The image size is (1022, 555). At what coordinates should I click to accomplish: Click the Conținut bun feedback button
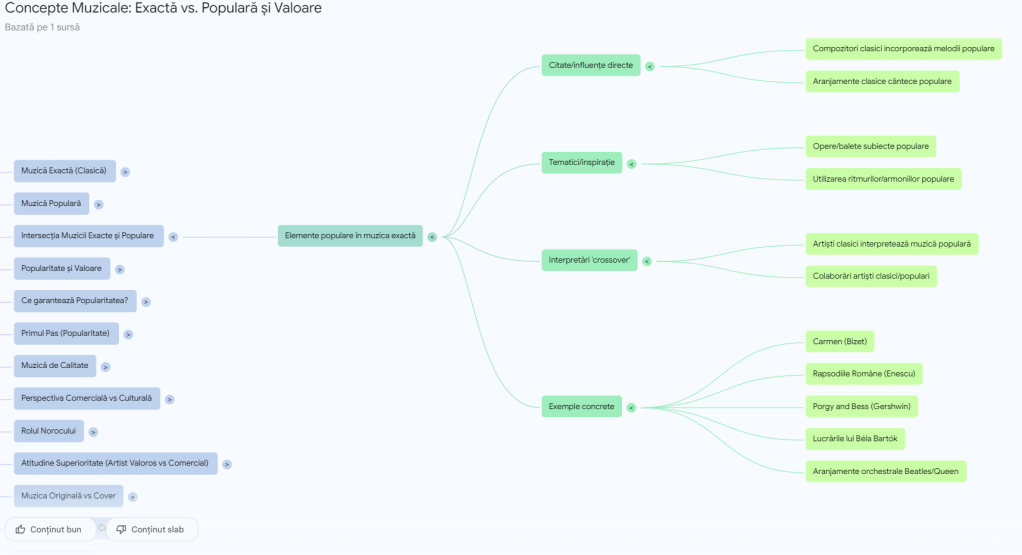[x=50, y=529]
